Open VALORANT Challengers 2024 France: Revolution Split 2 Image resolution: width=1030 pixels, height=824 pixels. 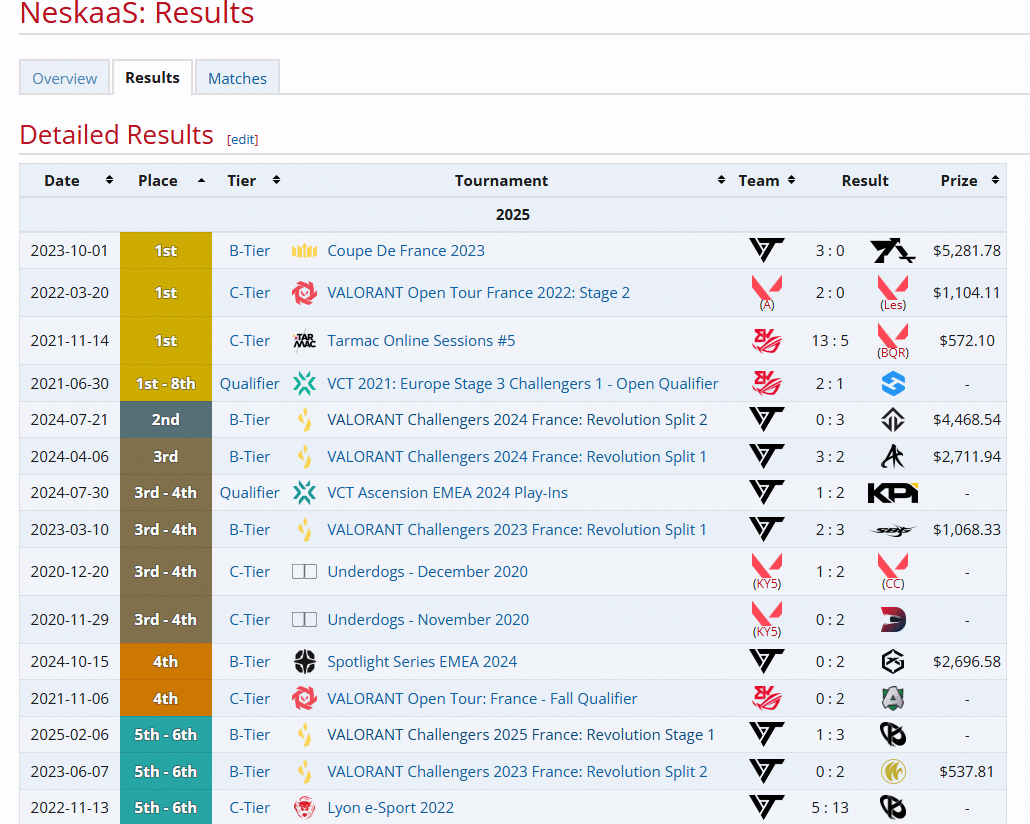coord(517,420)
